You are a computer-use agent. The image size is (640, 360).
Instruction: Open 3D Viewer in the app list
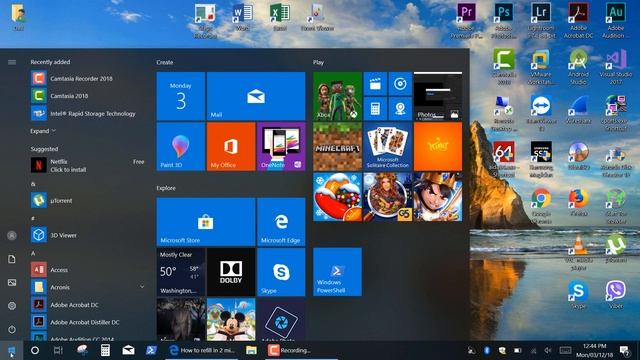pos(87,235)
